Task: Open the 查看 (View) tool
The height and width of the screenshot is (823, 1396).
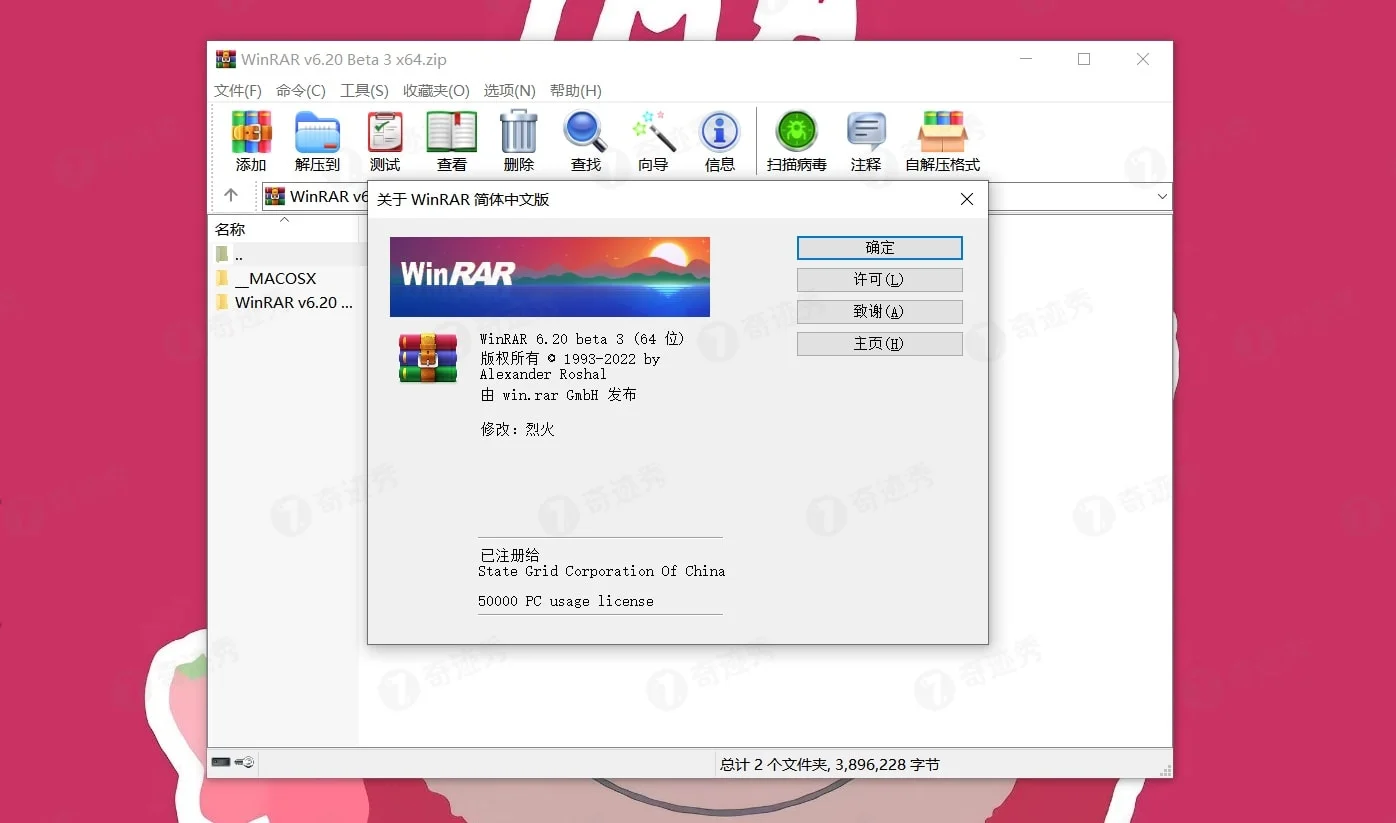Action: (x=451, y=140)
